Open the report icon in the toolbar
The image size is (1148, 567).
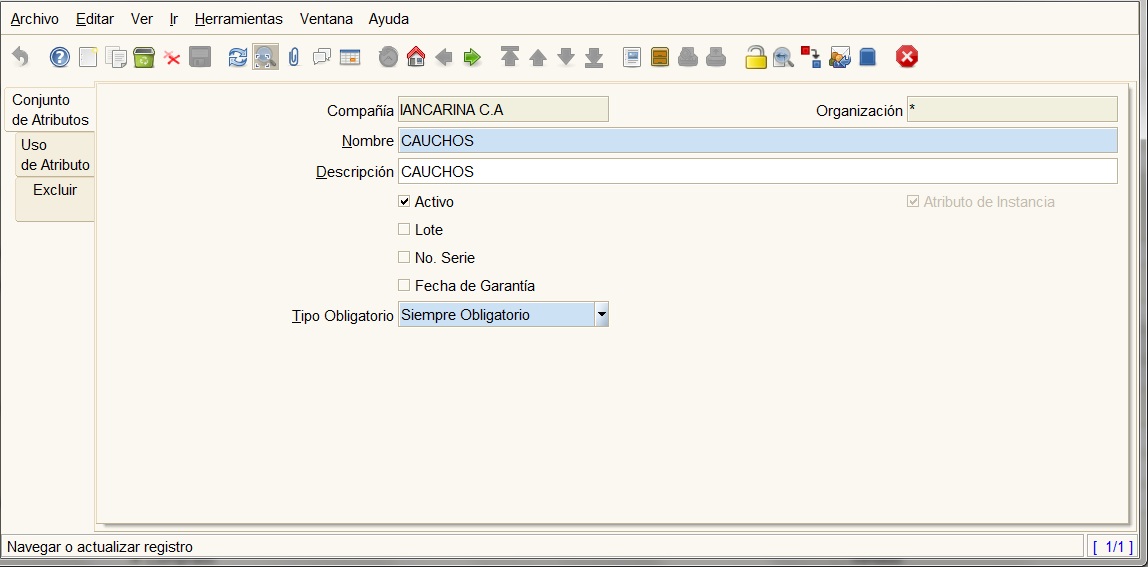pyautogui.click(x=632, y=56)
